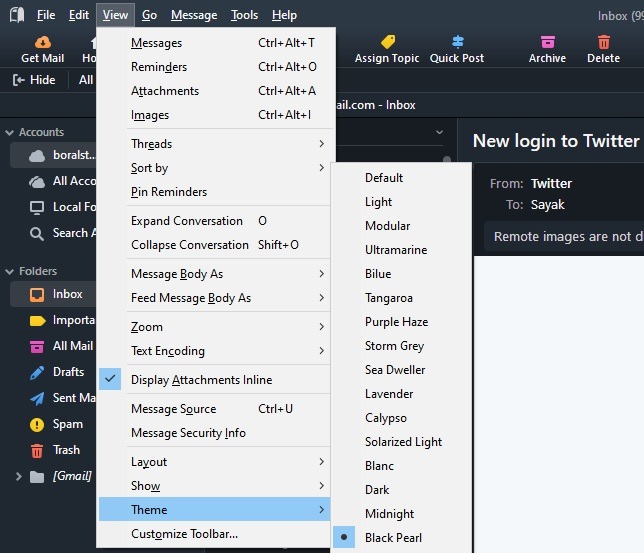Click Message Security Info entry

pos(188,433)
